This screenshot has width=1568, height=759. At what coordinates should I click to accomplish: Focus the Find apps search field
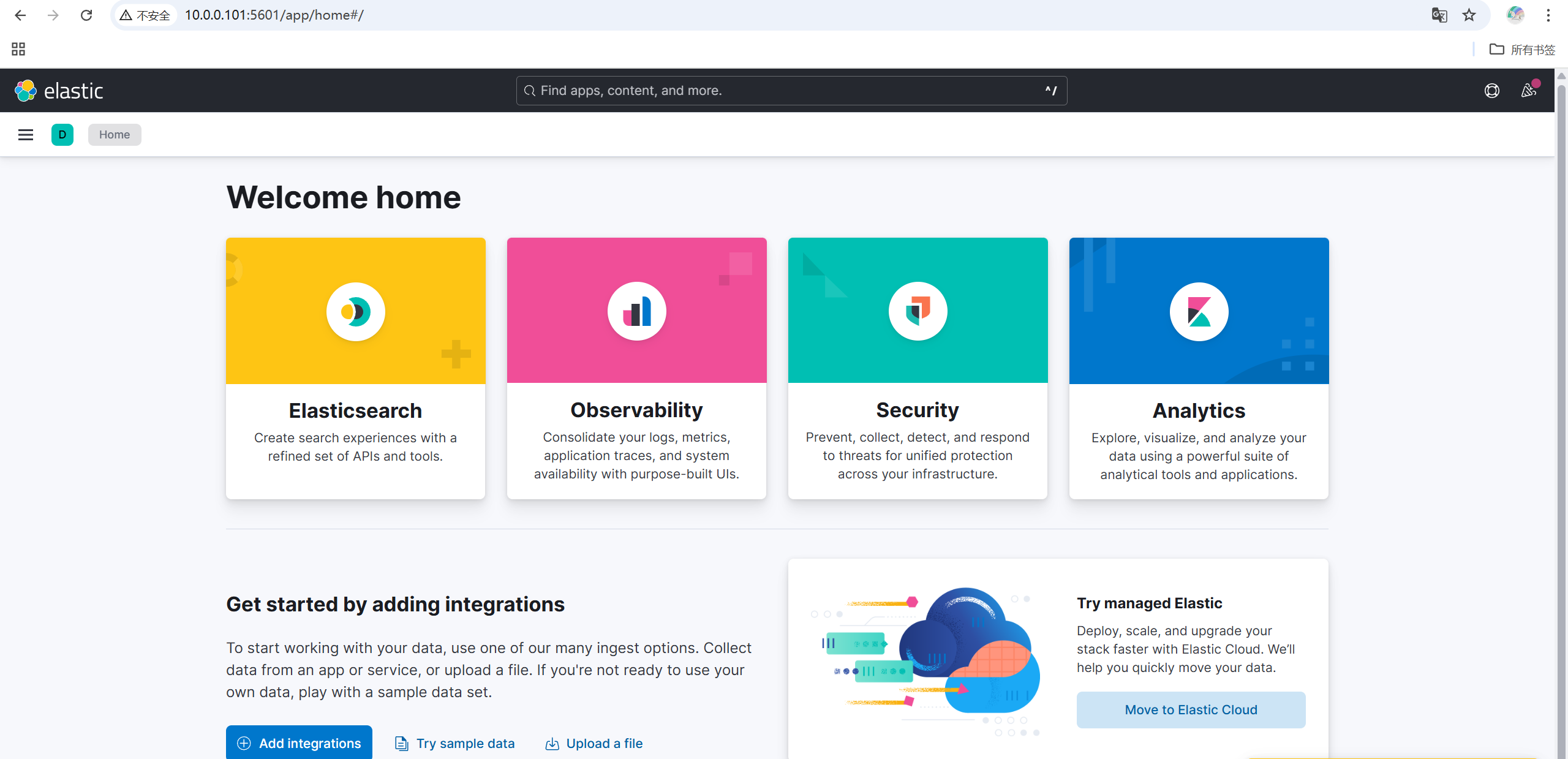click(790, 91)
